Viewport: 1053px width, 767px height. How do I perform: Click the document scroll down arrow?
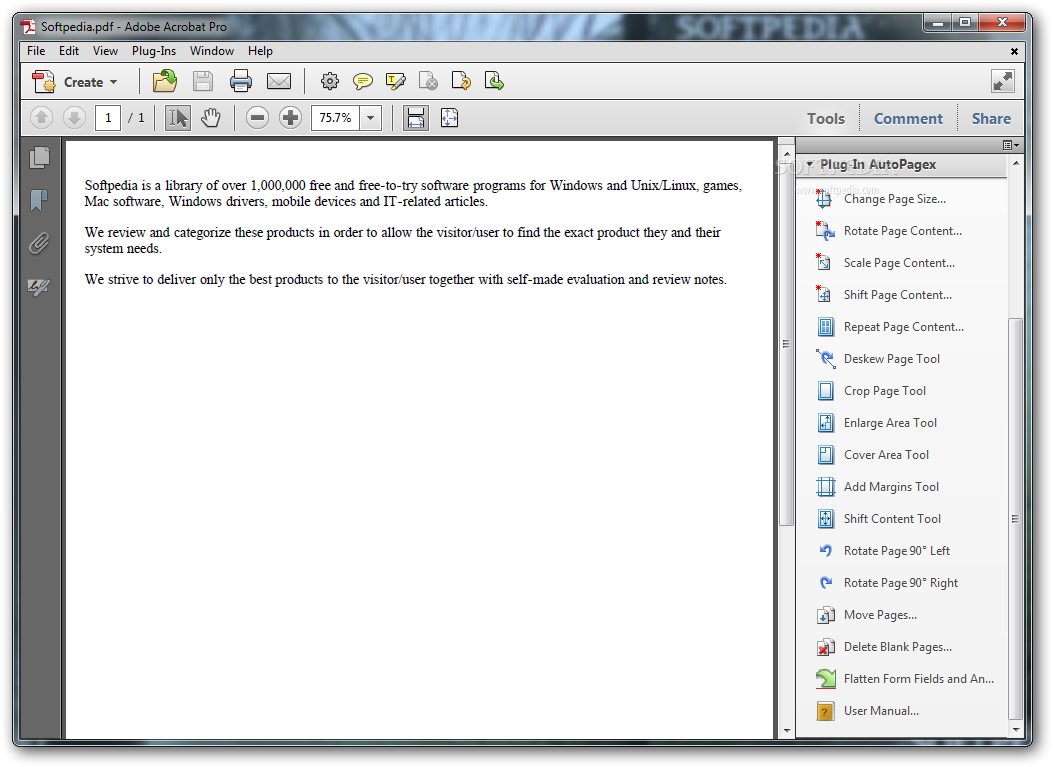786,731
